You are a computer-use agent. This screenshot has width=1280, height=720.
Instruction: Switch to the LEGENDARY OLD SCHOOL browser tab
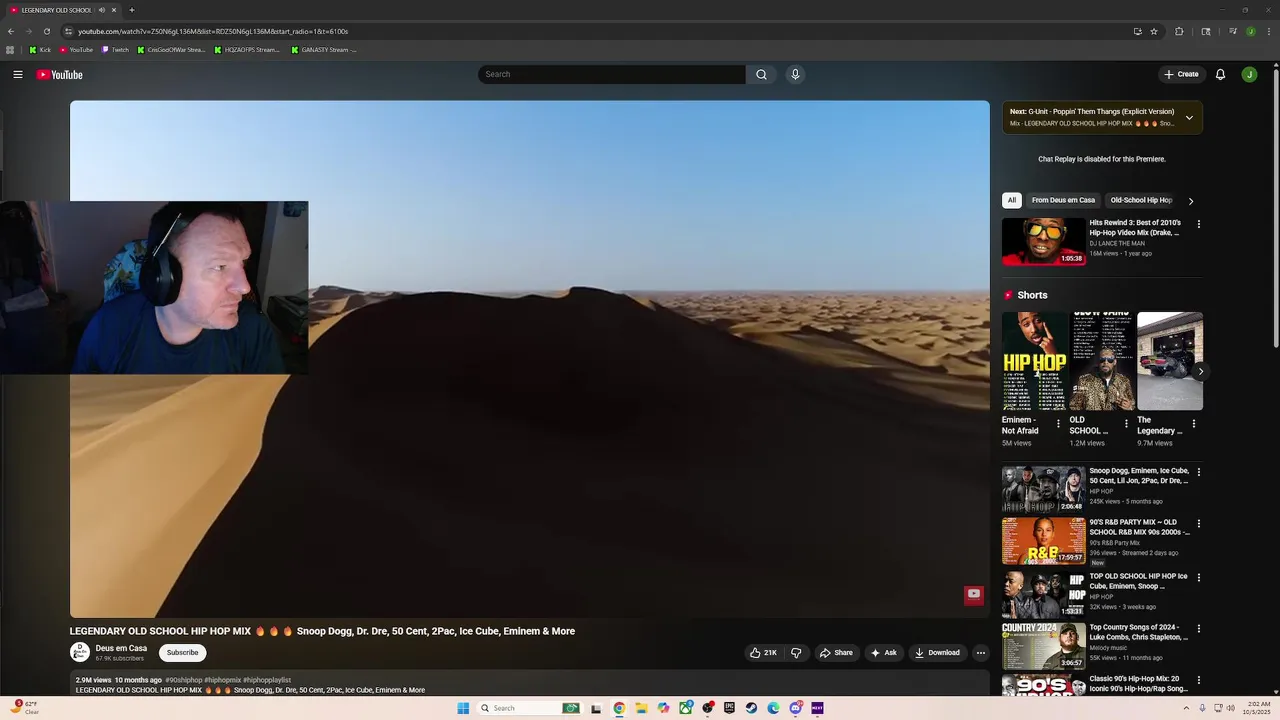coord(62,10)
